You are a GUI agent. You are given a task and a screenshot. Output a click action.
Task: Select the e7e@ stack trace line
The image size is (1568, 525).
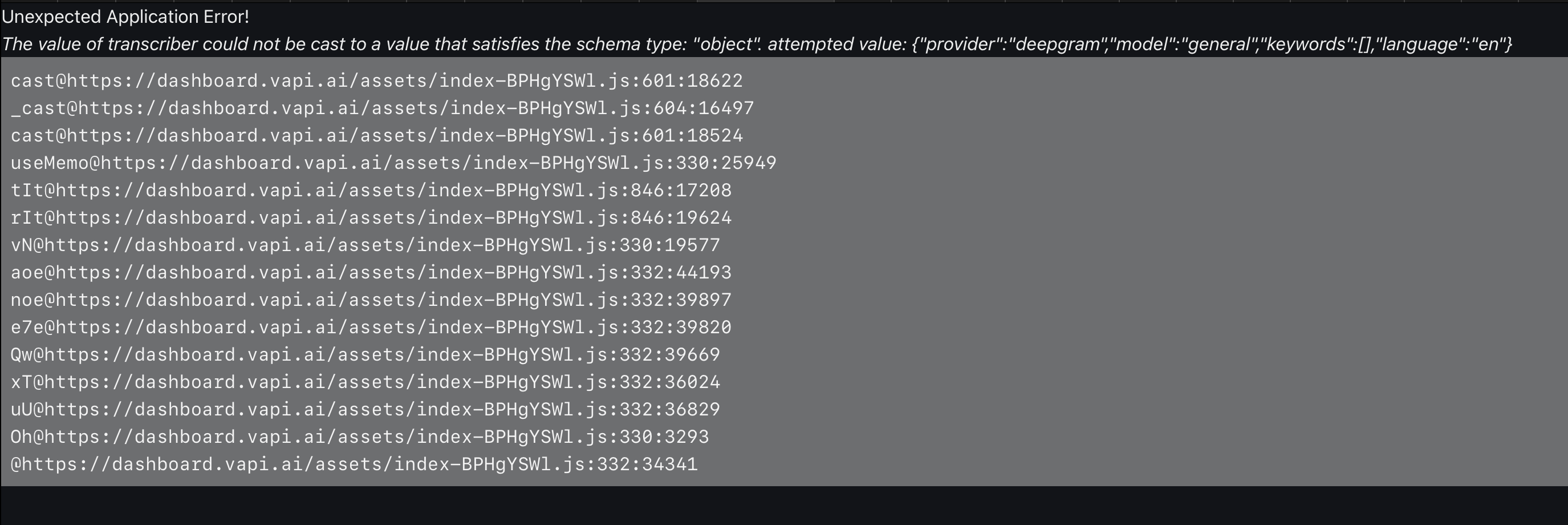(371, 328)
